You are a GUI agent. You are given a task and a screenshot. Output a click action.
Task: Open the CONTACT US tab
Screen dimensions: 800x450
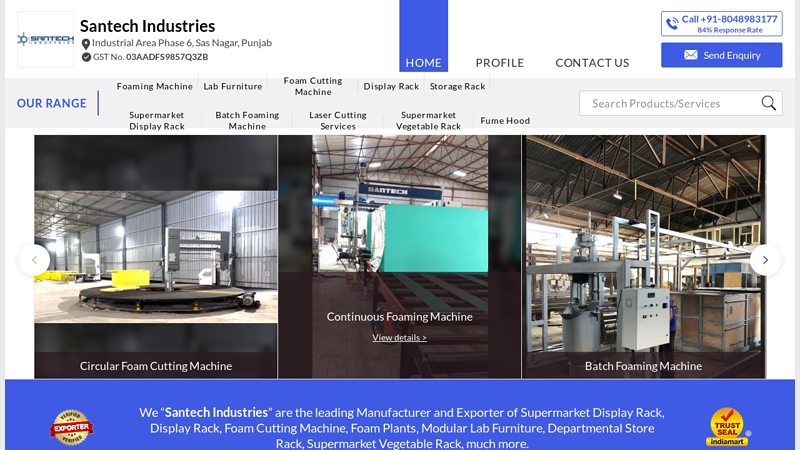[592, 63]
